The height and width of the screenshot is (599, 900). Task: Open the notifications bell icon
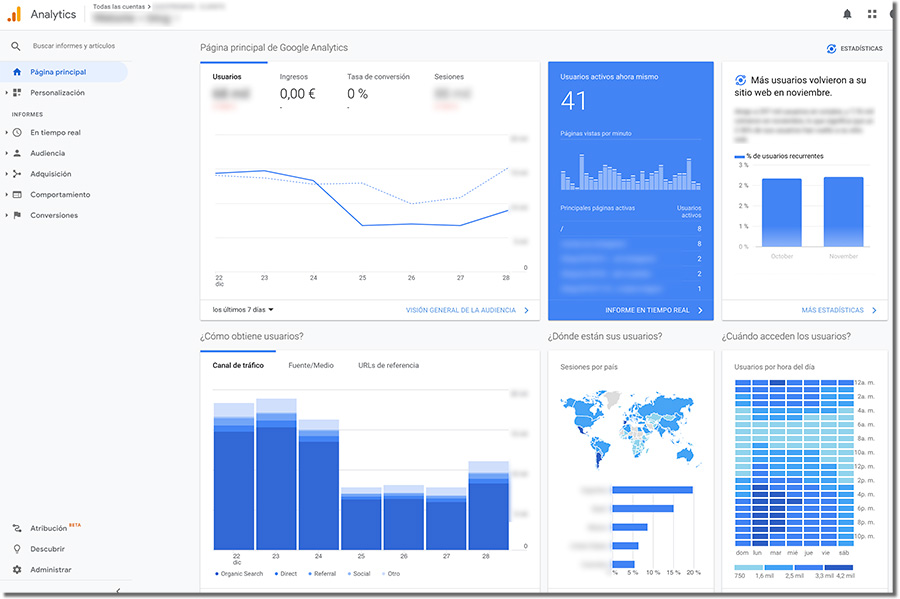(x=847, y=14)
